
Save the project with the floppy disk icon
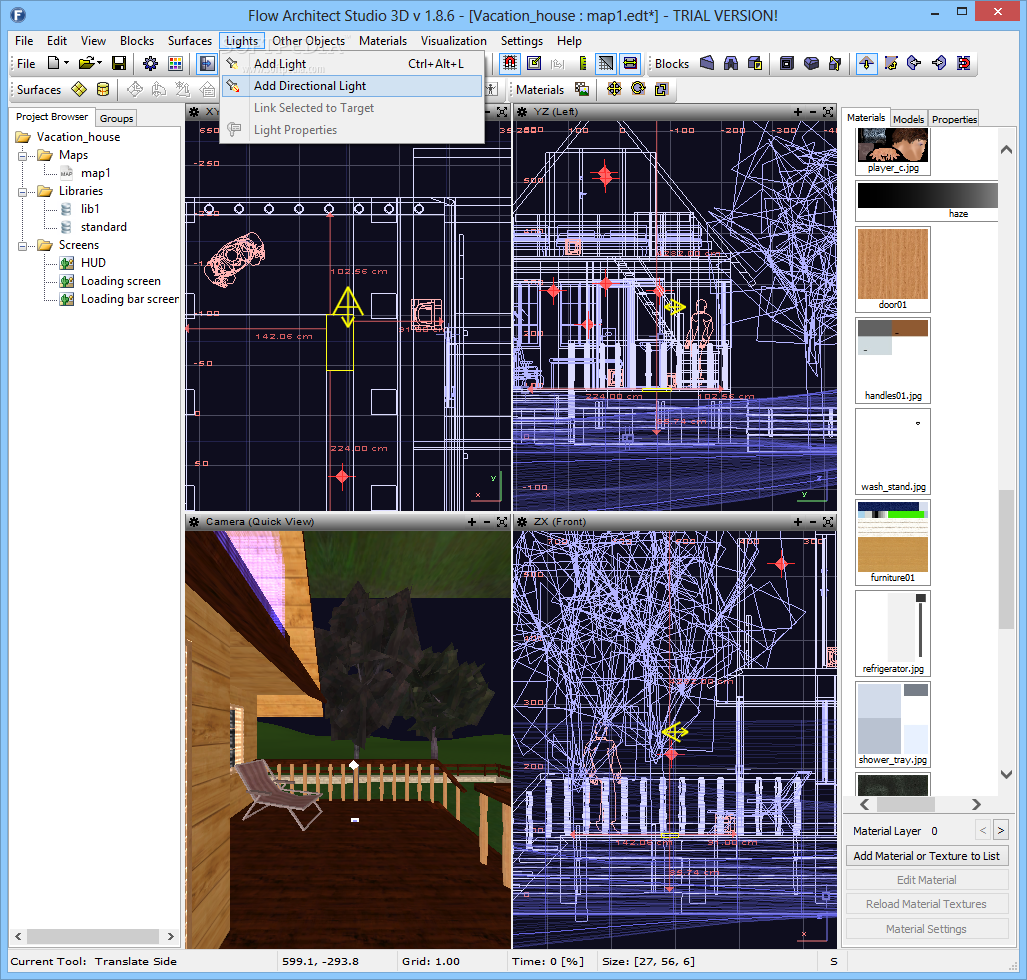[119, 63]
